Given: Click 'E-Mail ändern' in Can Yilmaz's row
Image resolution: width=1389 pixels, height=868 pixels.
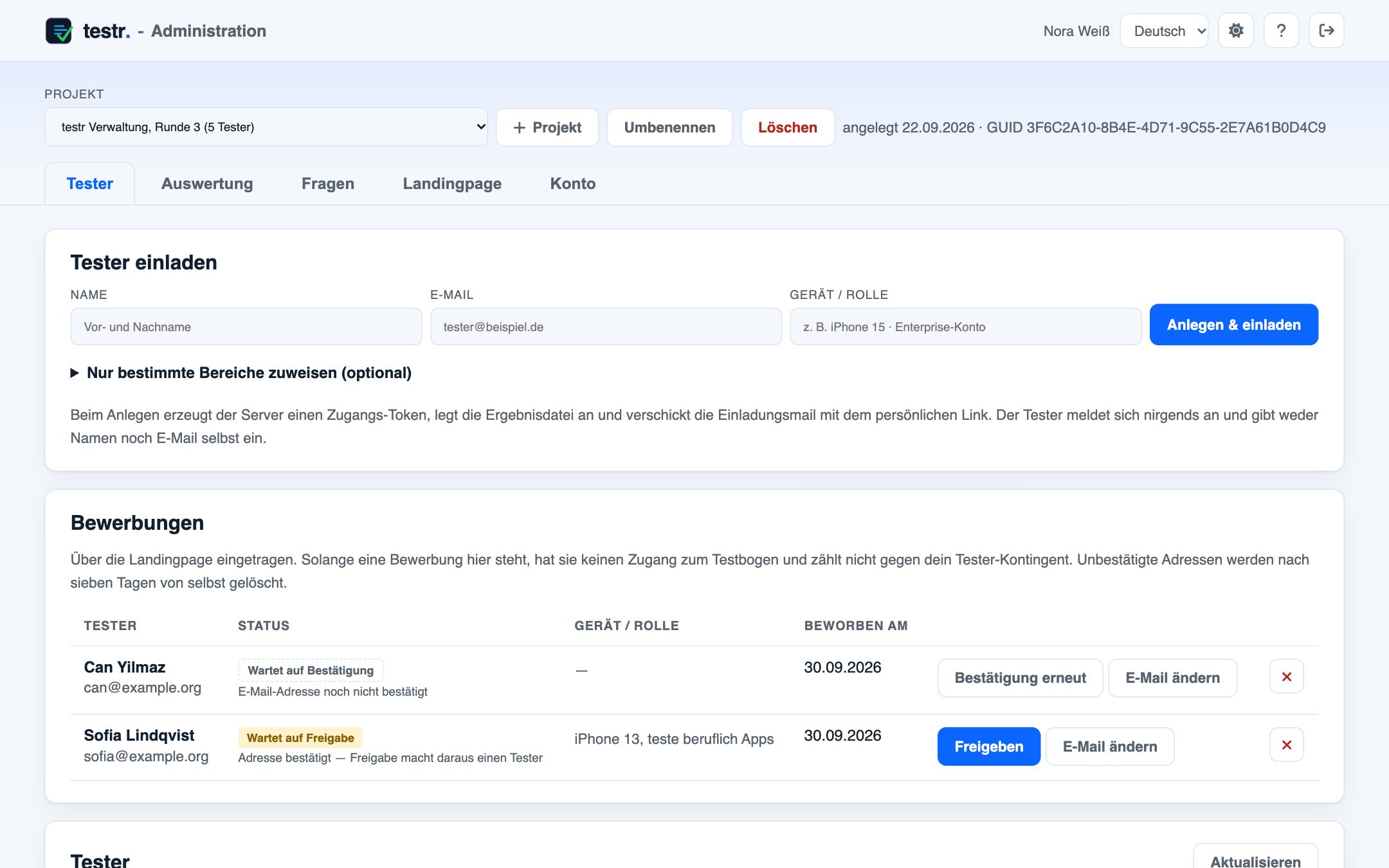Looking at the screenshot, I should click(x=1172, y=678).
